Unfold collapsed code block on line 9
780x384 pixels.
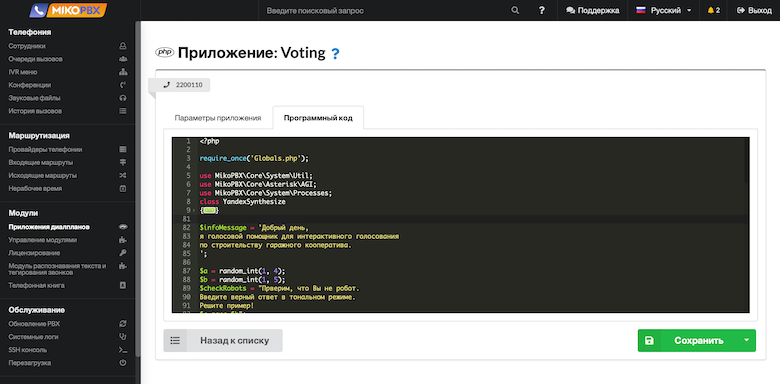(209, 210)
